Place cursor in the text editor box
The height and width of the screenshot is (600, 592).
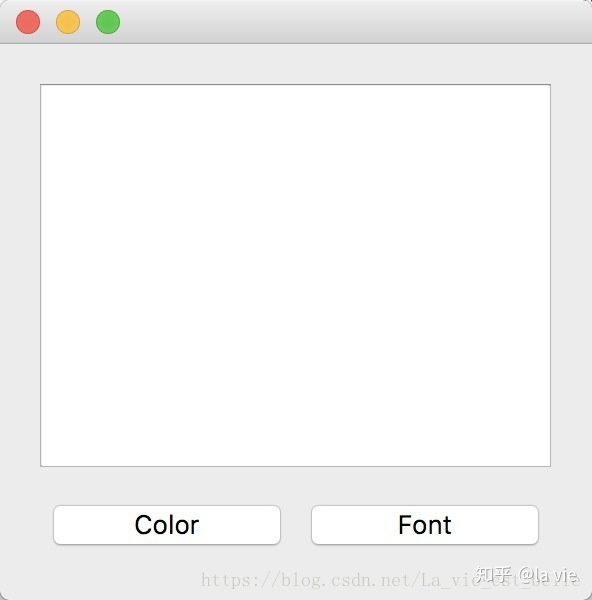295,275
